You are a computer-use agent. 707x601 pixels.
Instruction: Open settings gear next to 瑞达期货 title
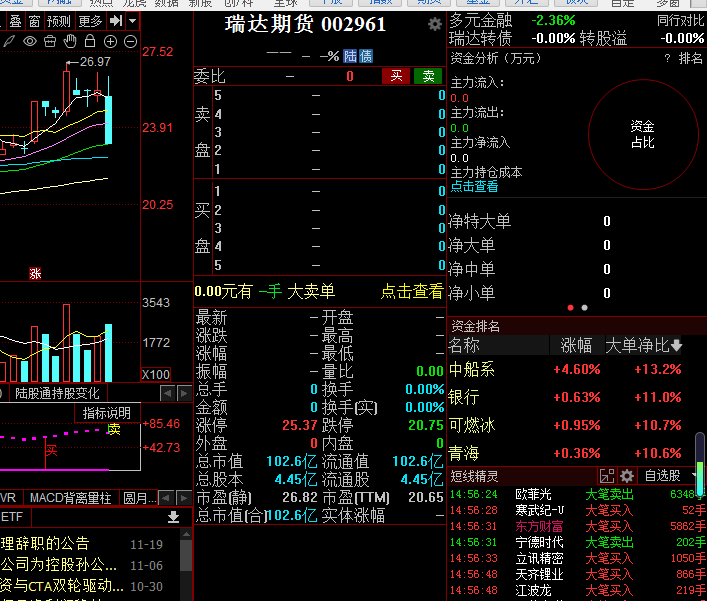(435, 24)
